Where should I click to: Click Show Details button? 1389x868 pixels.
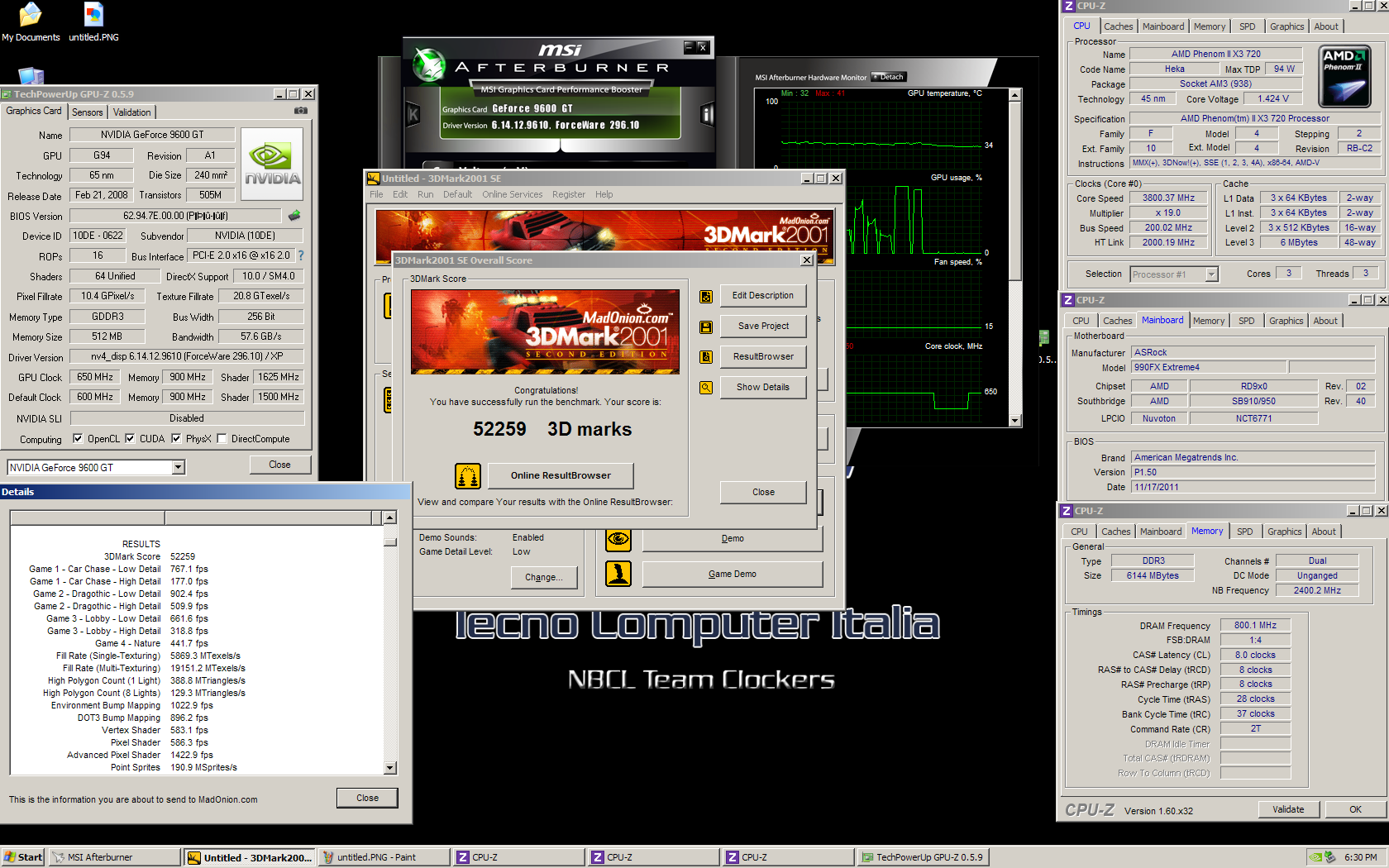[763, 387]
